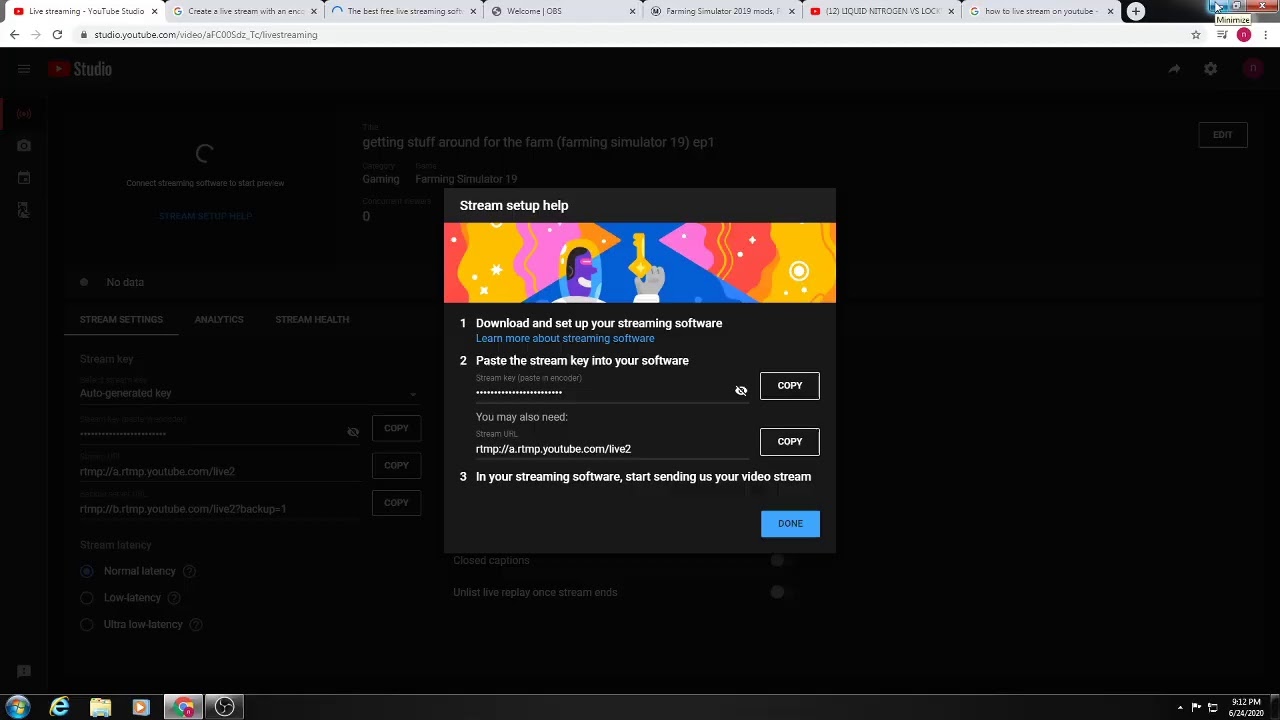The image size is (1280, 720).
Task: Open the YouTube Studio hamburger menu
Action: (x=24, y=69)
